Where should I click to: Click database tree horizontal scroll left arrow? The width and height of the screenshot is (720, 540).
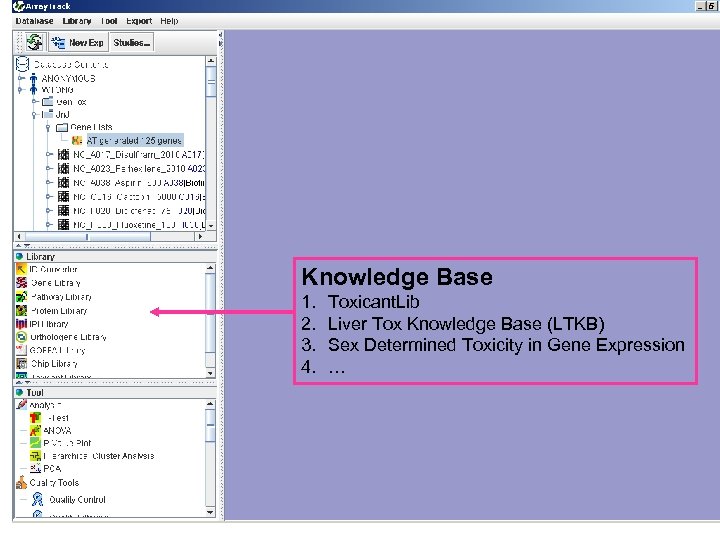19,236
